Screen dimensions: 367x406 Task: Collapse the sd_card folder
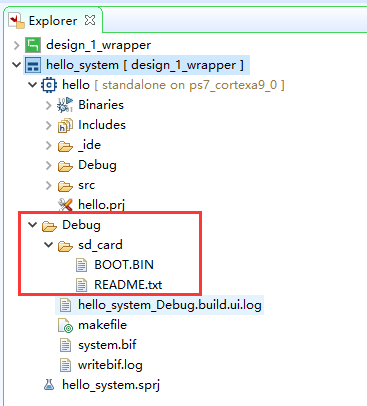click(49, 245)
